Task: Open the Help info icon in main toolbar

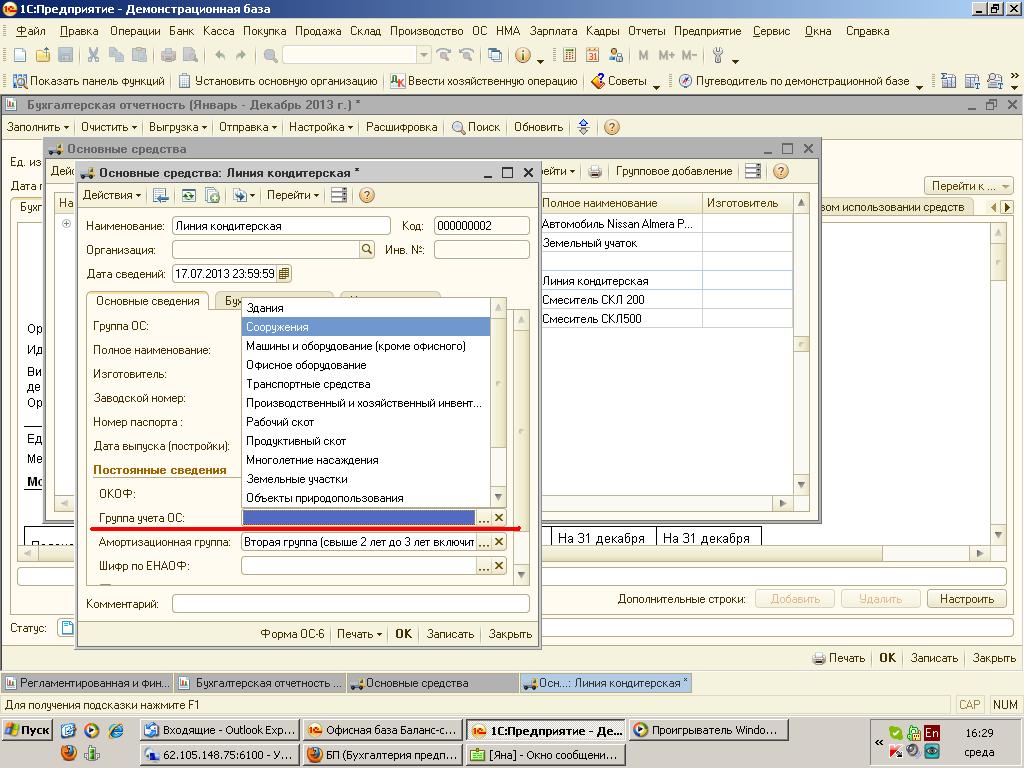Action: pyautogui.click(x=522, y=56)
